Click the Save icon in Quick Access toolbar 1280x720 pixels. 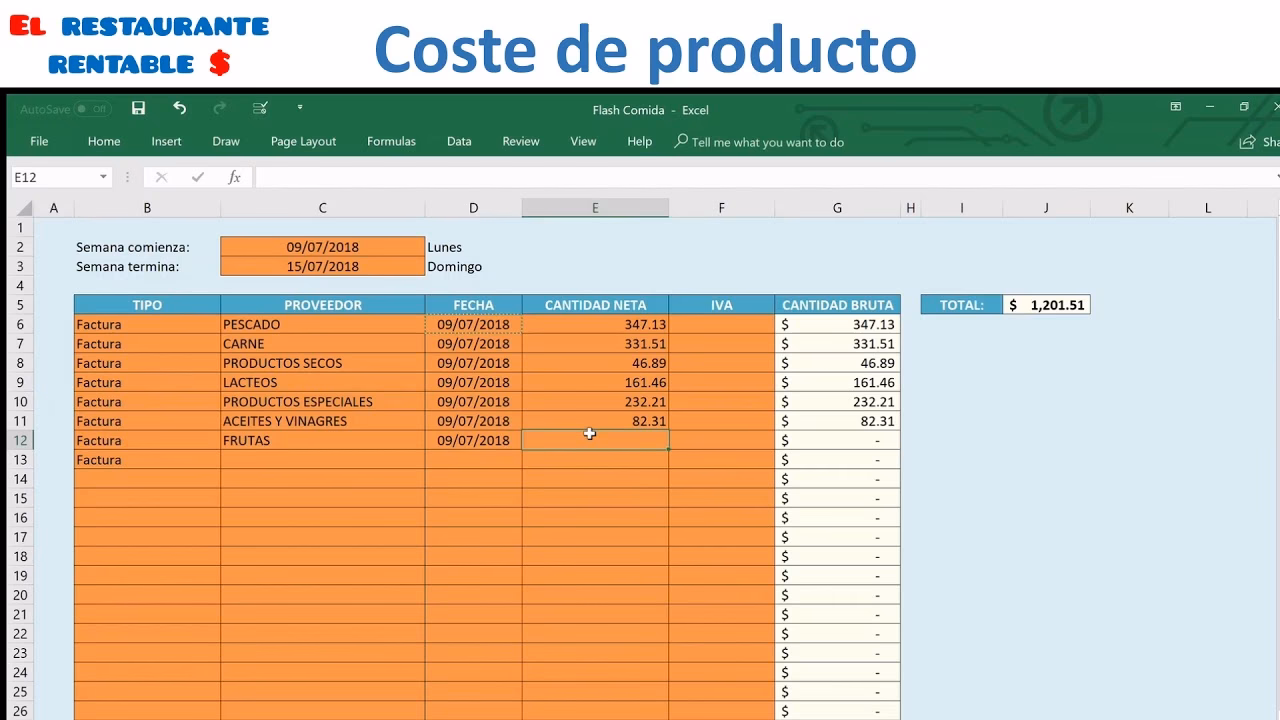pyautogui.click(x=138, y=107)
